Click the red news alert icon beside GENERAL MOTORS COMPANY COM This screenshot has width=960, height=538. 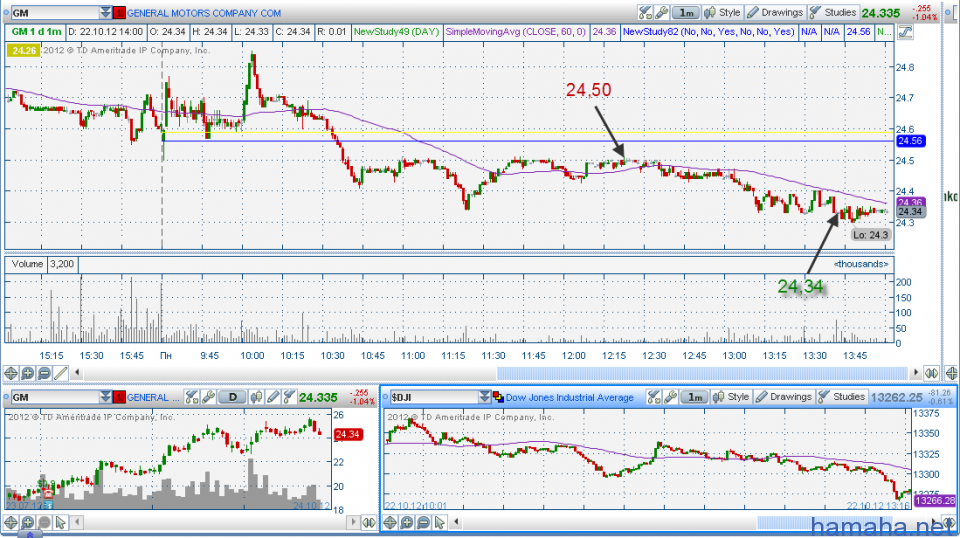tap(119, 13)
